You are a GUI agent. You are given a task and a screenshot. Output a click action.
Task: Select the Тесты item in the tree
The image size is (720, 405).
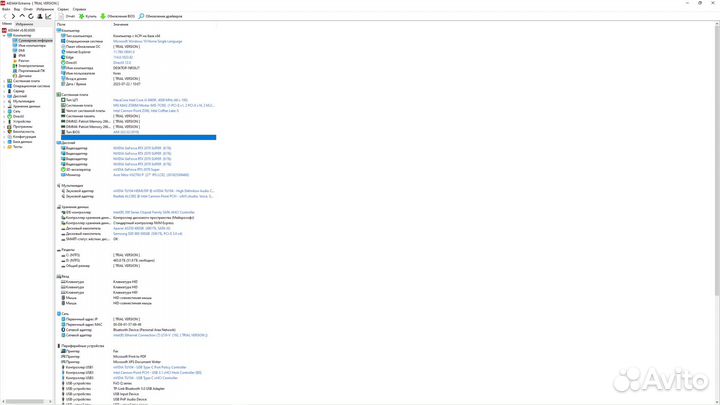pyautogui.click(x=17, y=146)
